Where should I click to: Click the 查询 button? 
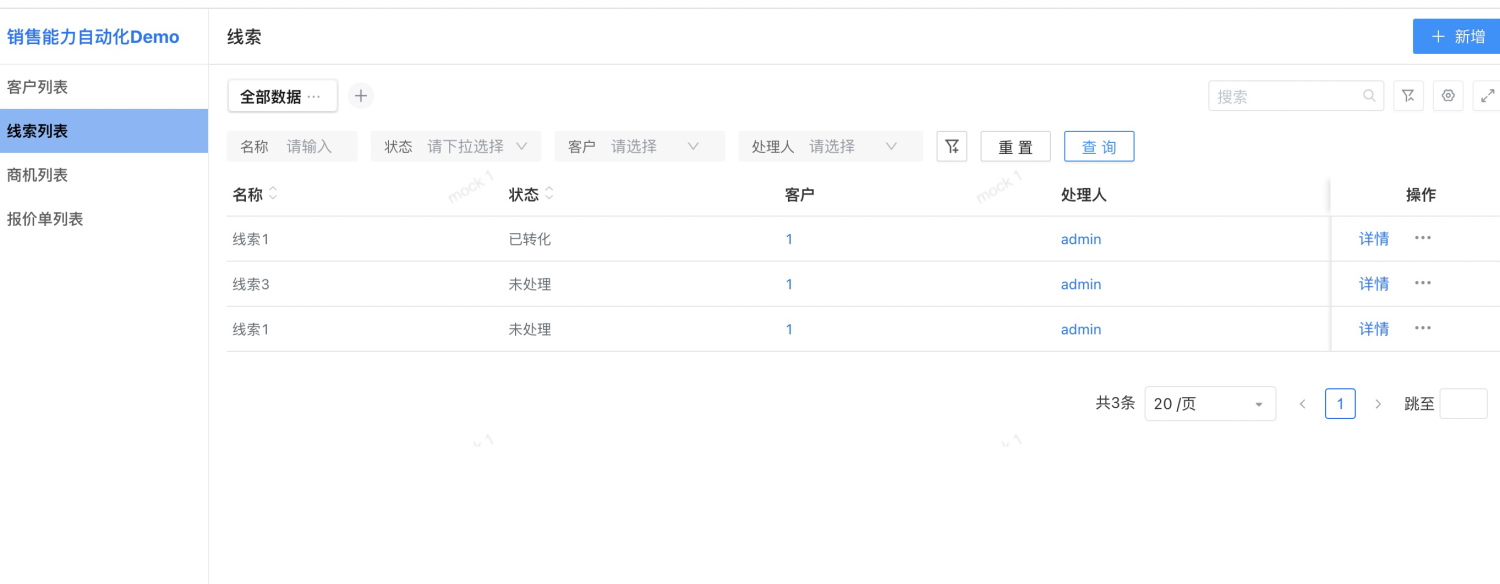point(1099,146)
